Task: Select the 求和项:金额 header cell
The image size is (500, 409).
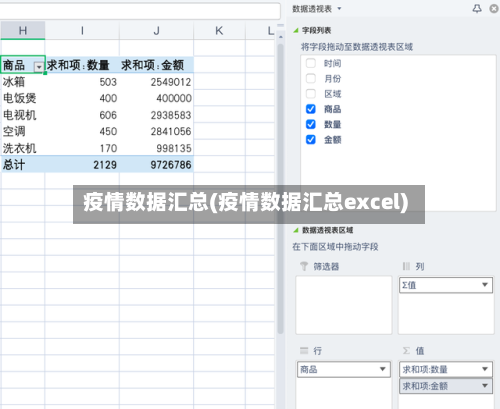Action: tap(156, 65)
